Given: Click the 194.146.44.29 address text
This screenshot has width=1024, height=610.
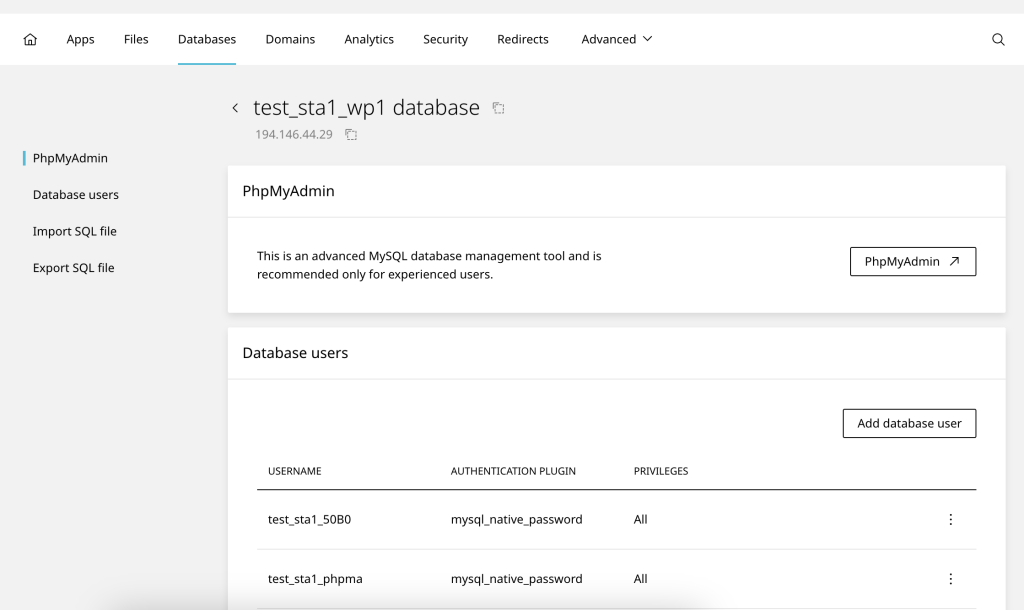Looking at the screenshot, I should tap(294, 135).
